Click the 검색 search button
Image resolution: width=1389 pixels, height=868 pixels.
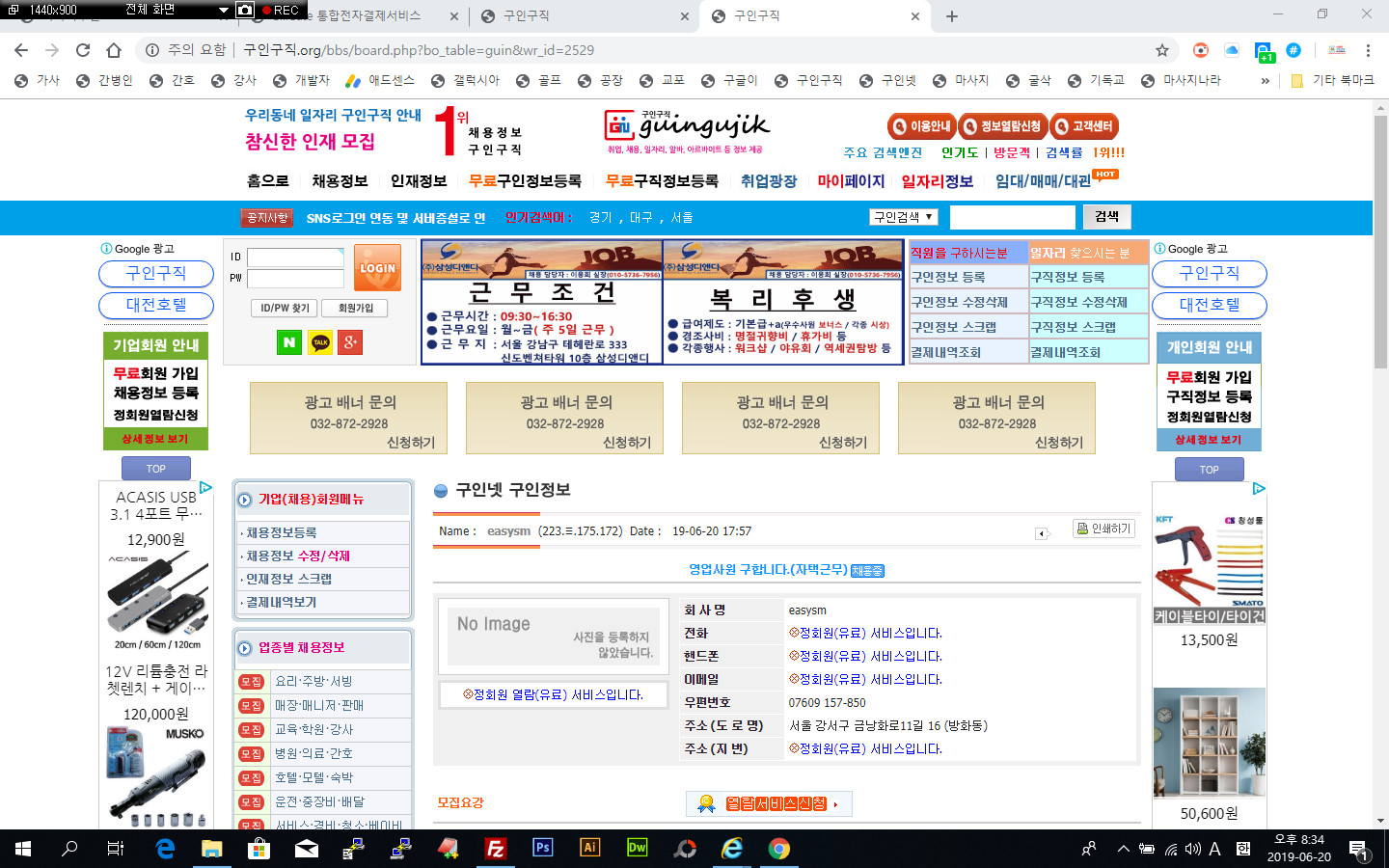(x=1106, y=216)
